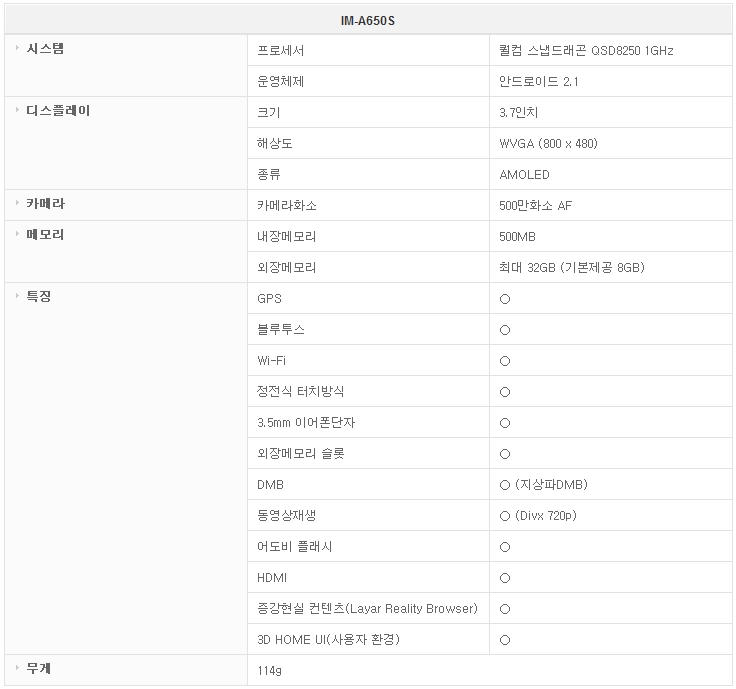Click the circle mark for 어도비 플래시
Viewport: 736px width, 689px height.
point(505,547)
